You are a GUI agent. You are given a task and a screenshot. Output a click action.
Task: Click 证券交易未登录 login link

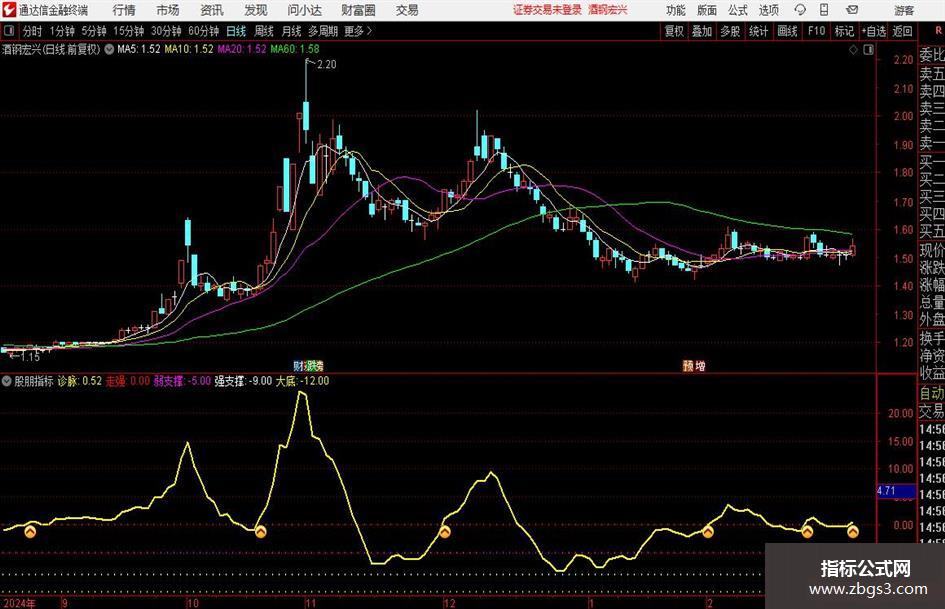coord(547,10)
